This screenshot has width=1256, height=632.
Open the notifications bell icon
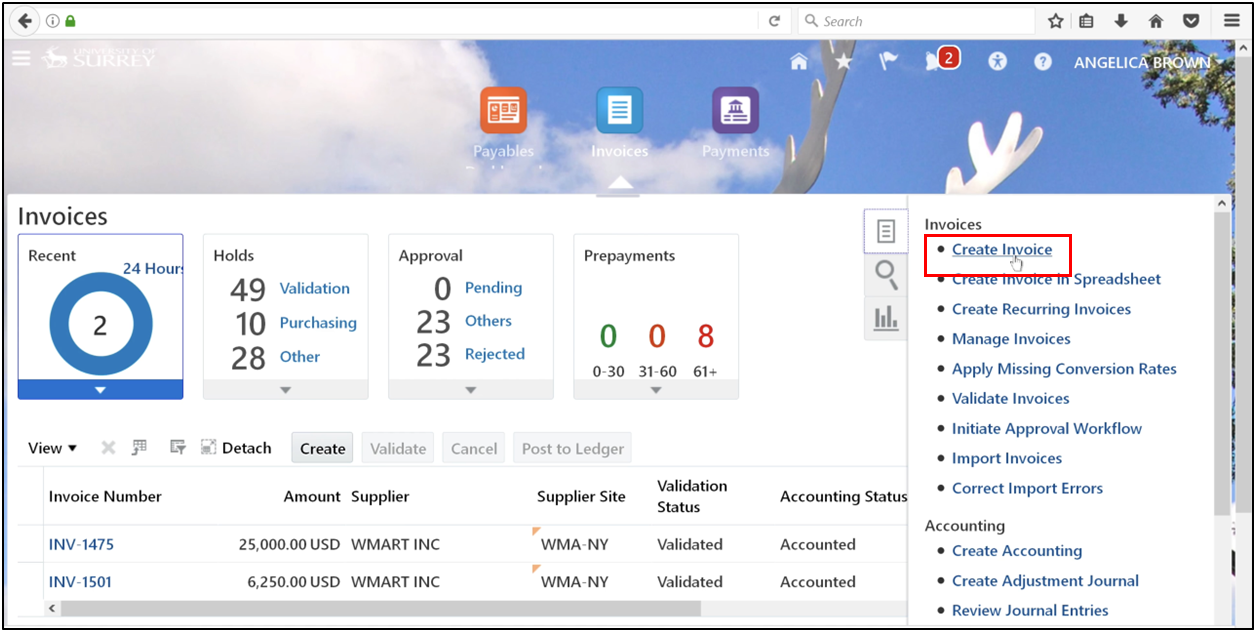point(934,61)
